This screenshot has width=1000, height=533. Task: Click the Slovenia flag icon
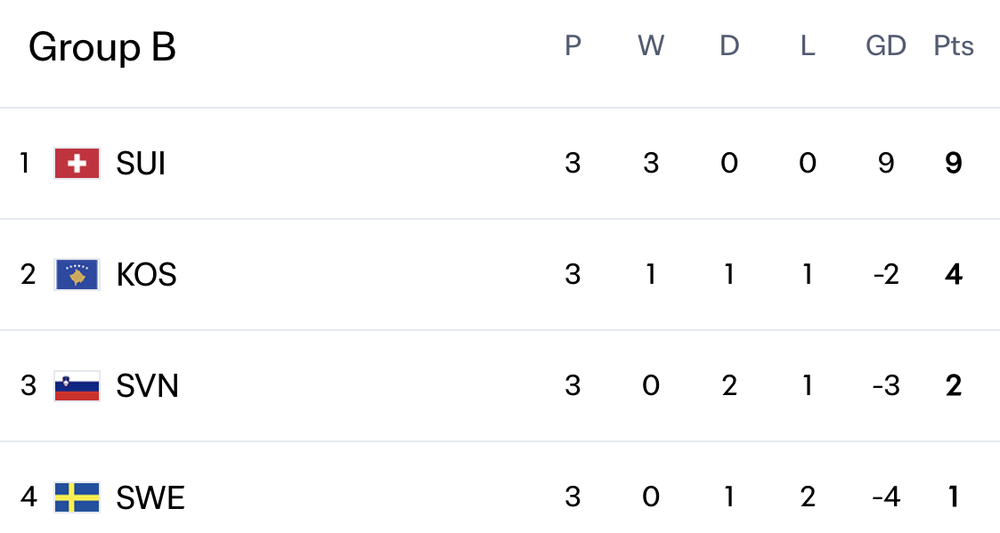pos(77,385)
